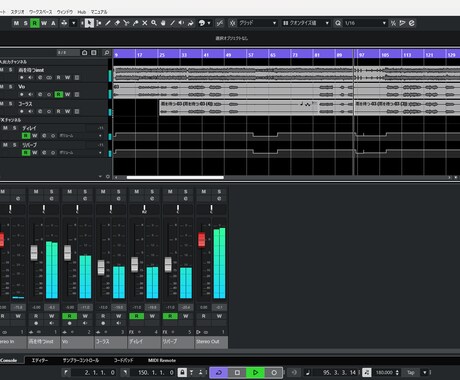Select the Zoom magnifier tool
The height and width of the screenshot is (380, 460).
[x=154, y=23]
